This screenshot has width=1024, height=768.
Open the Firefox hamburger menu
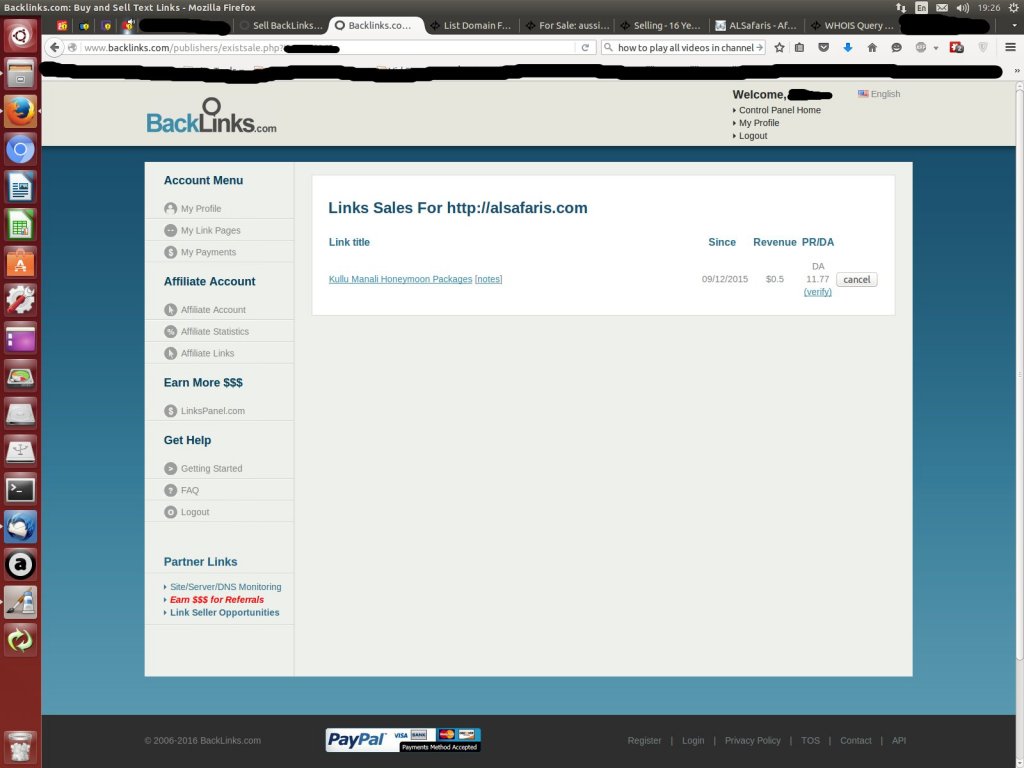[1010, 48]
